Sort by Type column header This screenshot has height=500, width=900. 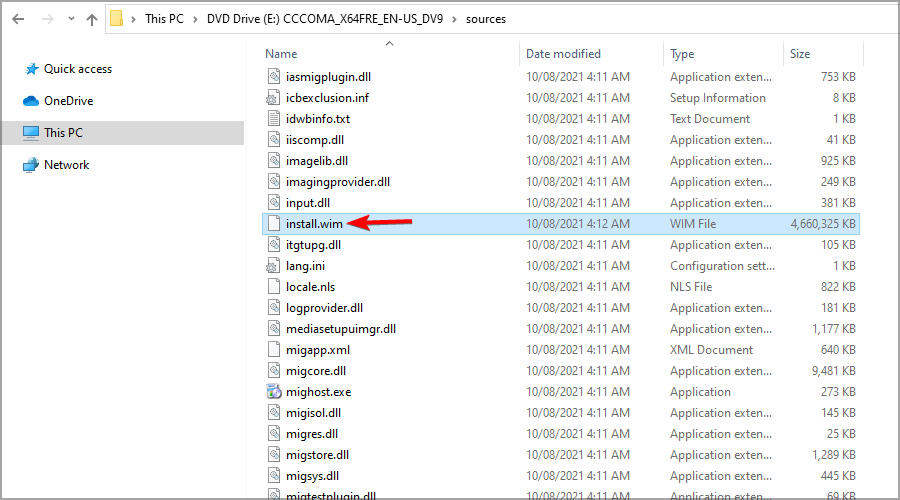(x=683, y=54)
